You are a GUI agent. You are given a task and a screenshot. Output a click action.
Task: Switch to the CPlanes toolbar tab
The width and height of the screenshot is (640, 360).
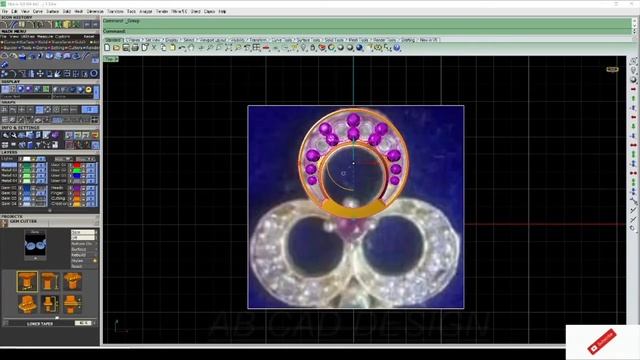point(133,40)
